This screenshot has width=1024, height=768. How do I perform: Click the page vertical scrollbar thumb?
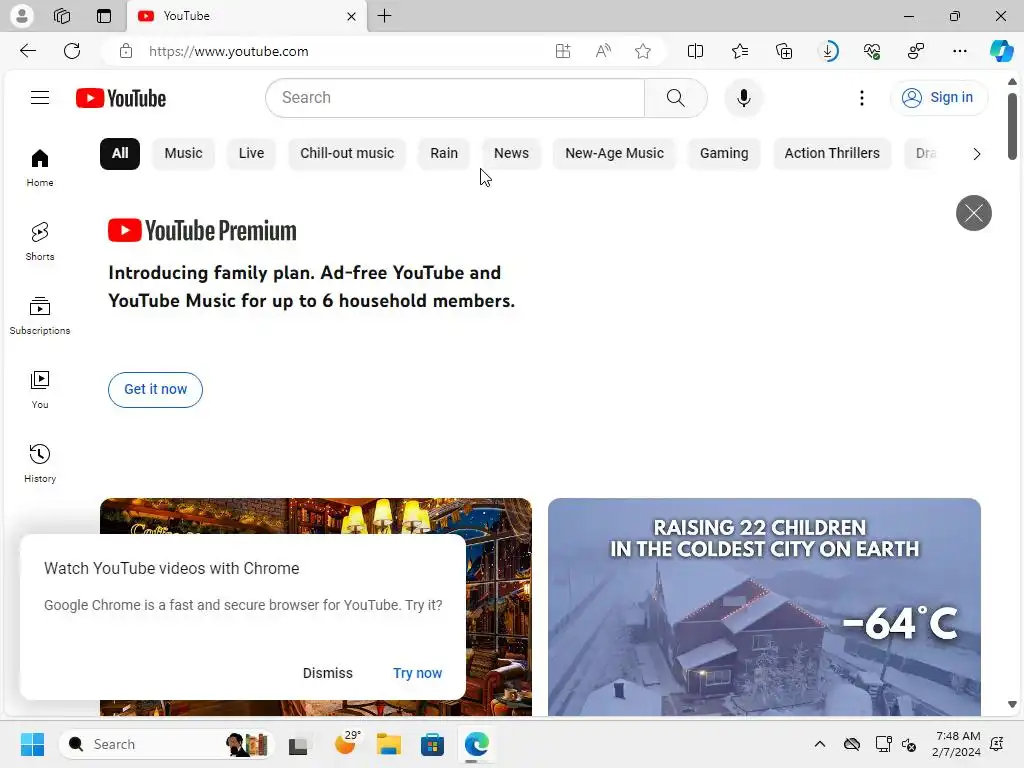click(1012, 126)
